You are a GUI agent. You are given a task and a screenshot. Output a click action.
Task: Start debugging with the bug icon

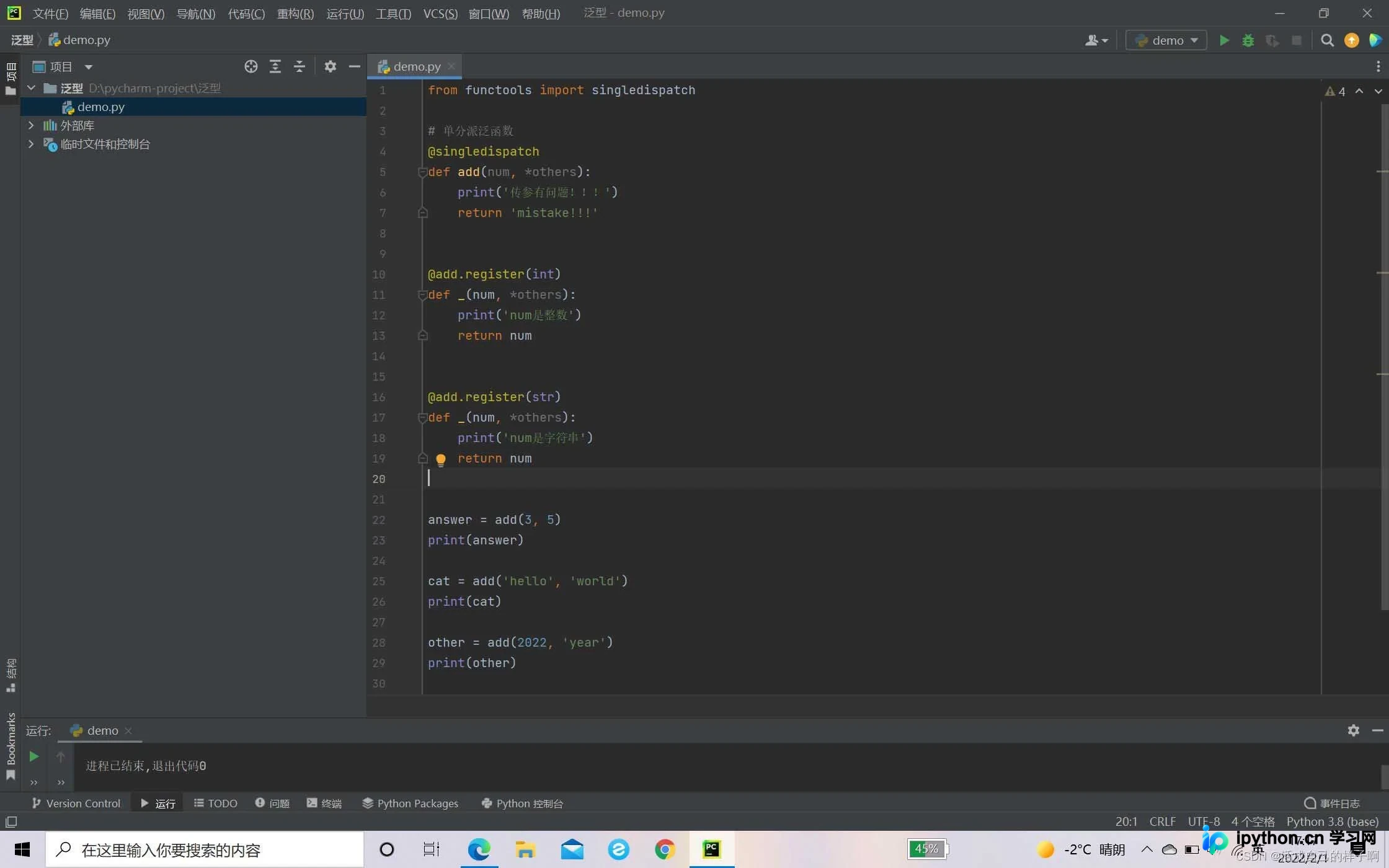coord(1248,40)
